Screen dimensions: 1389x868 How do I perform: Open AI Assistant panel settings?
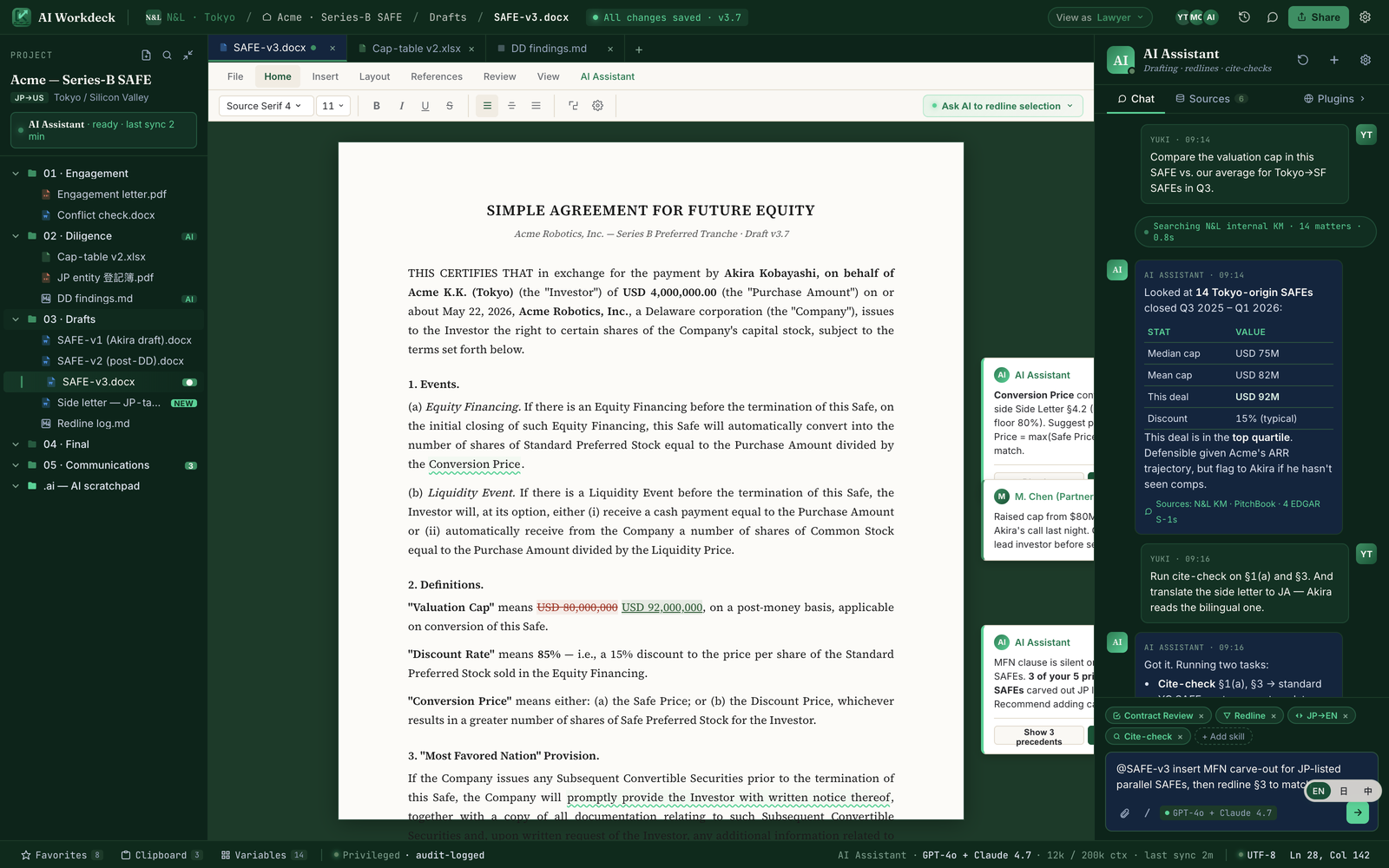coord(1365,60)
